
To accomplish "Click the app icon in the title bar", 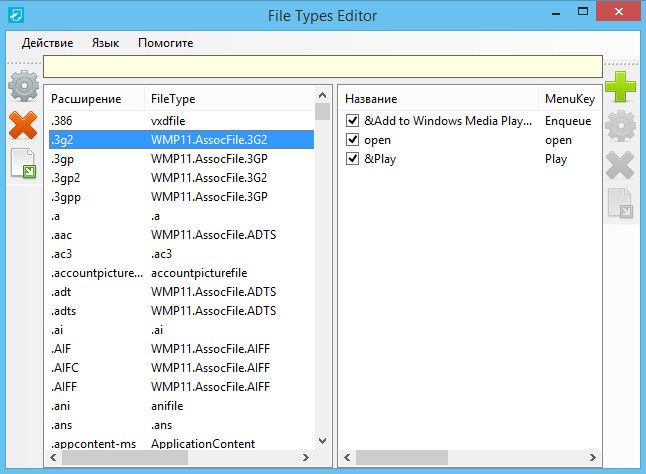I will coord(17,15).
